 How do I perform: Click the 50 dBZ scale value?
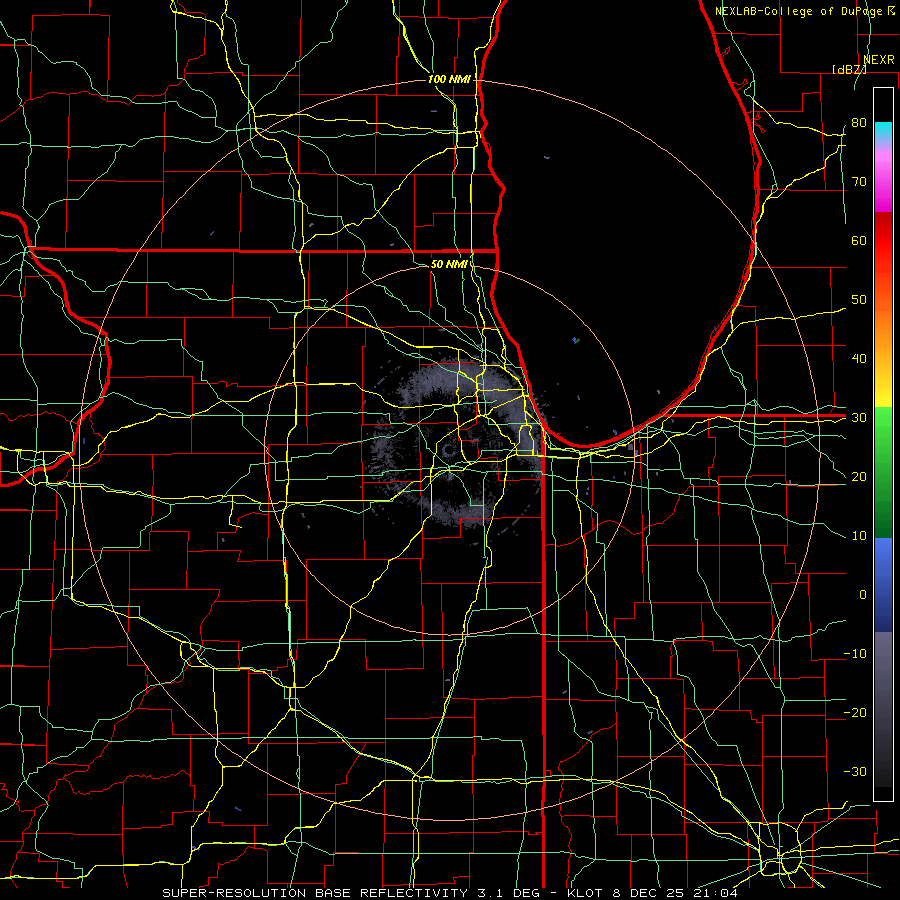(x=859, y=300)
